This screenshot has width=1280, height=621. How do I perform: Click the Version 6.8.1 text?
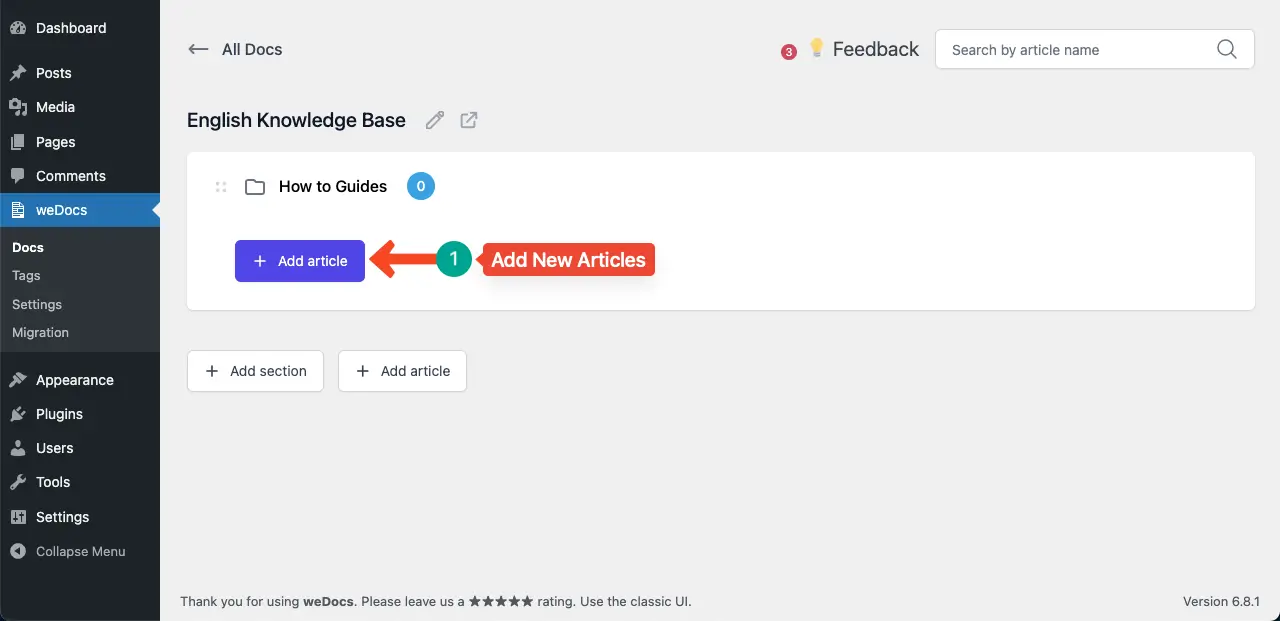tap(1221, 601)
